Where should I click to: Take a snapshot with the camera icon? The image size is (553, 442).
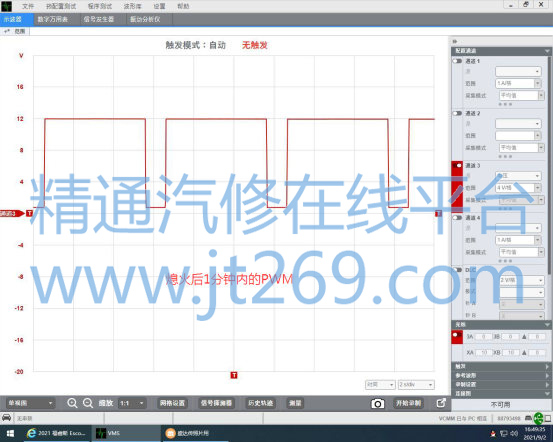click(x=377, y=404)
